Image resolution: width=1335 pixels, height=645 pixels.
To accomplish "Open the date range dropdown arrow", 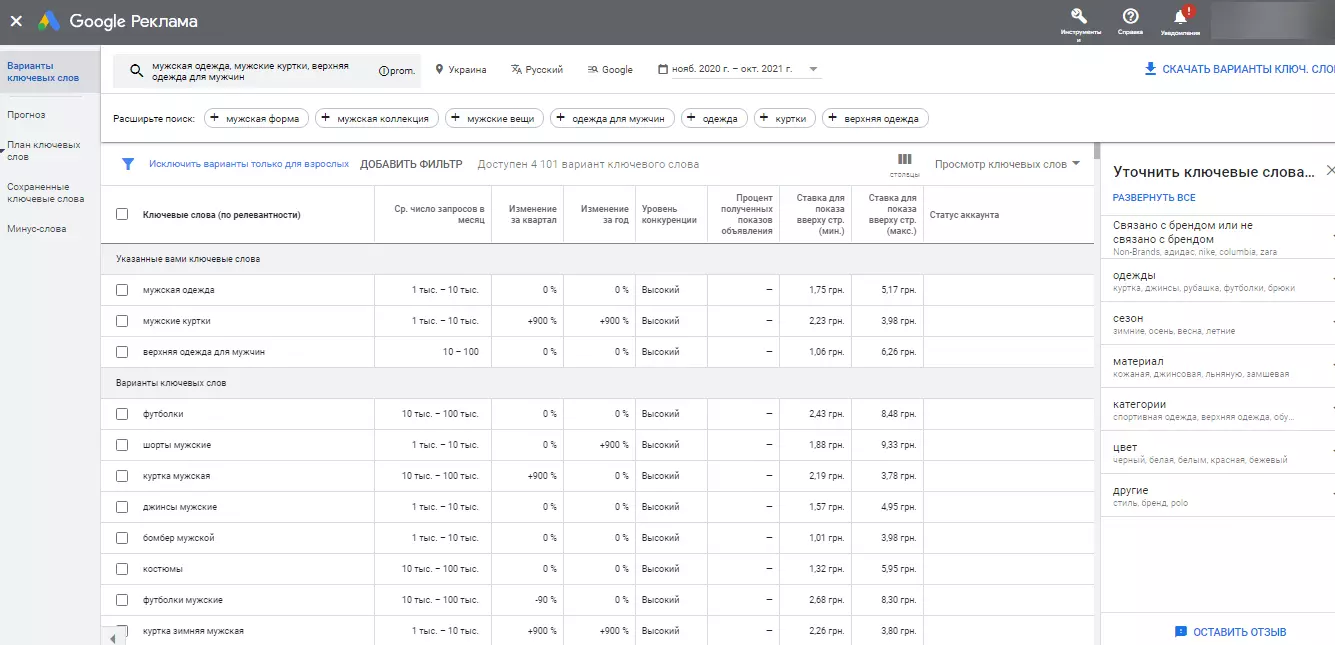I will (814, 70).
